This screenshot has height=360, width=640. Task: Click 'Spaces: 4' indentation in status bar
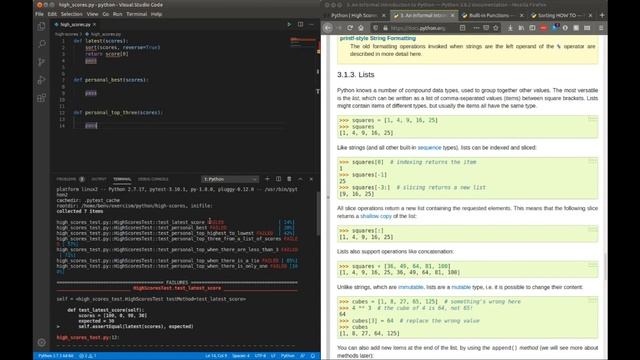point(240,356)
